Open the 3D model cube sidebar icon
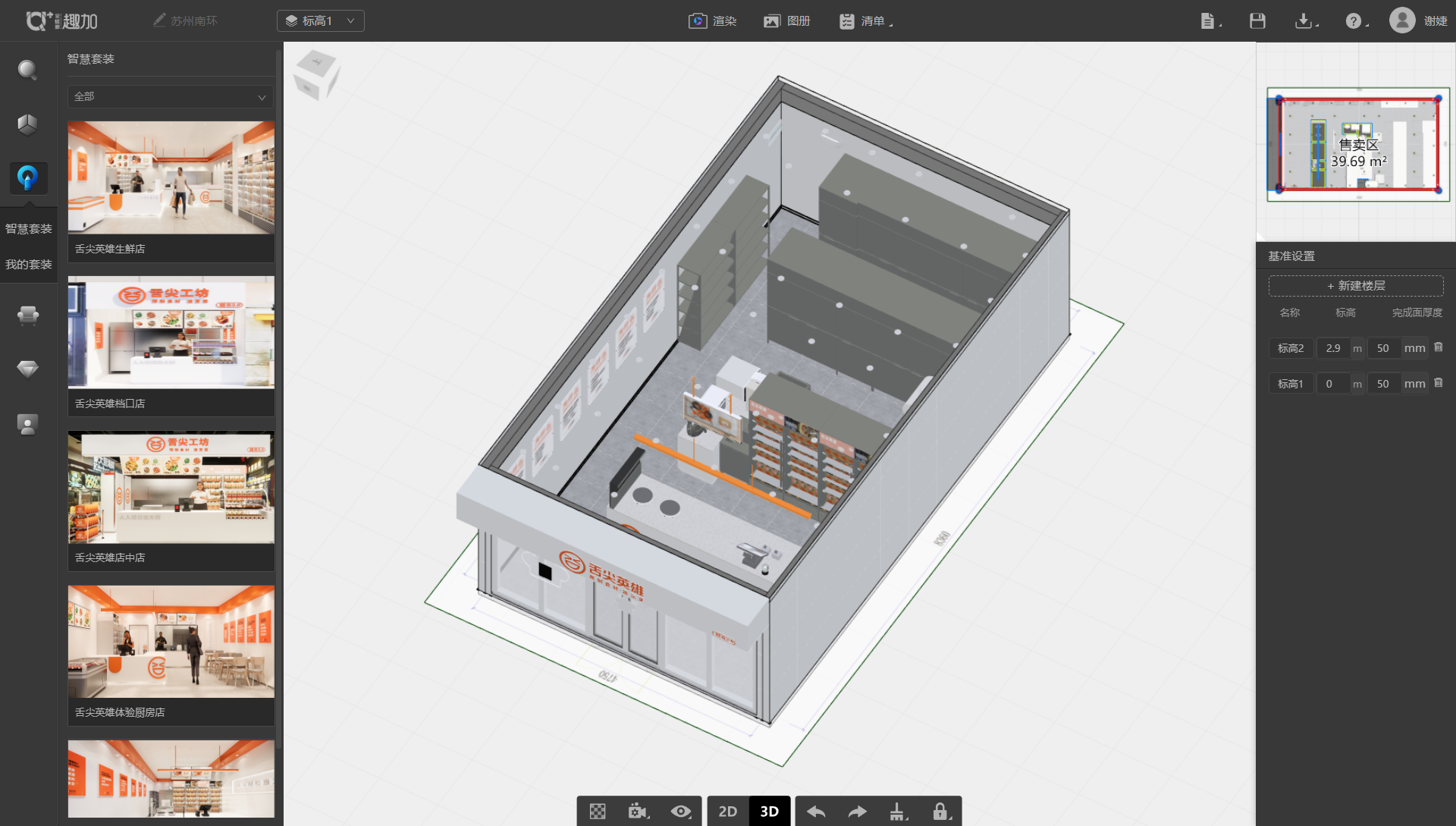Image resolution: width=1456 pixels, height=826 pixels. pyautogui.click(x=28, y=124)
